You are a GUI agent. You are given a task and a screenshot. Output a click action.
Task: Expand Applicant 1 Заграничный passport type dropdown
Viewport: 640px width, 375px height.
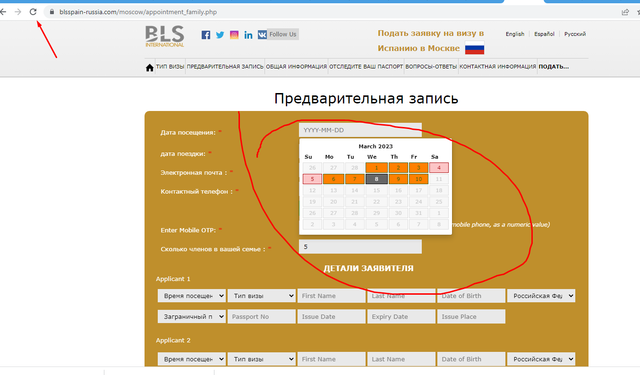(x=192, y=317)
